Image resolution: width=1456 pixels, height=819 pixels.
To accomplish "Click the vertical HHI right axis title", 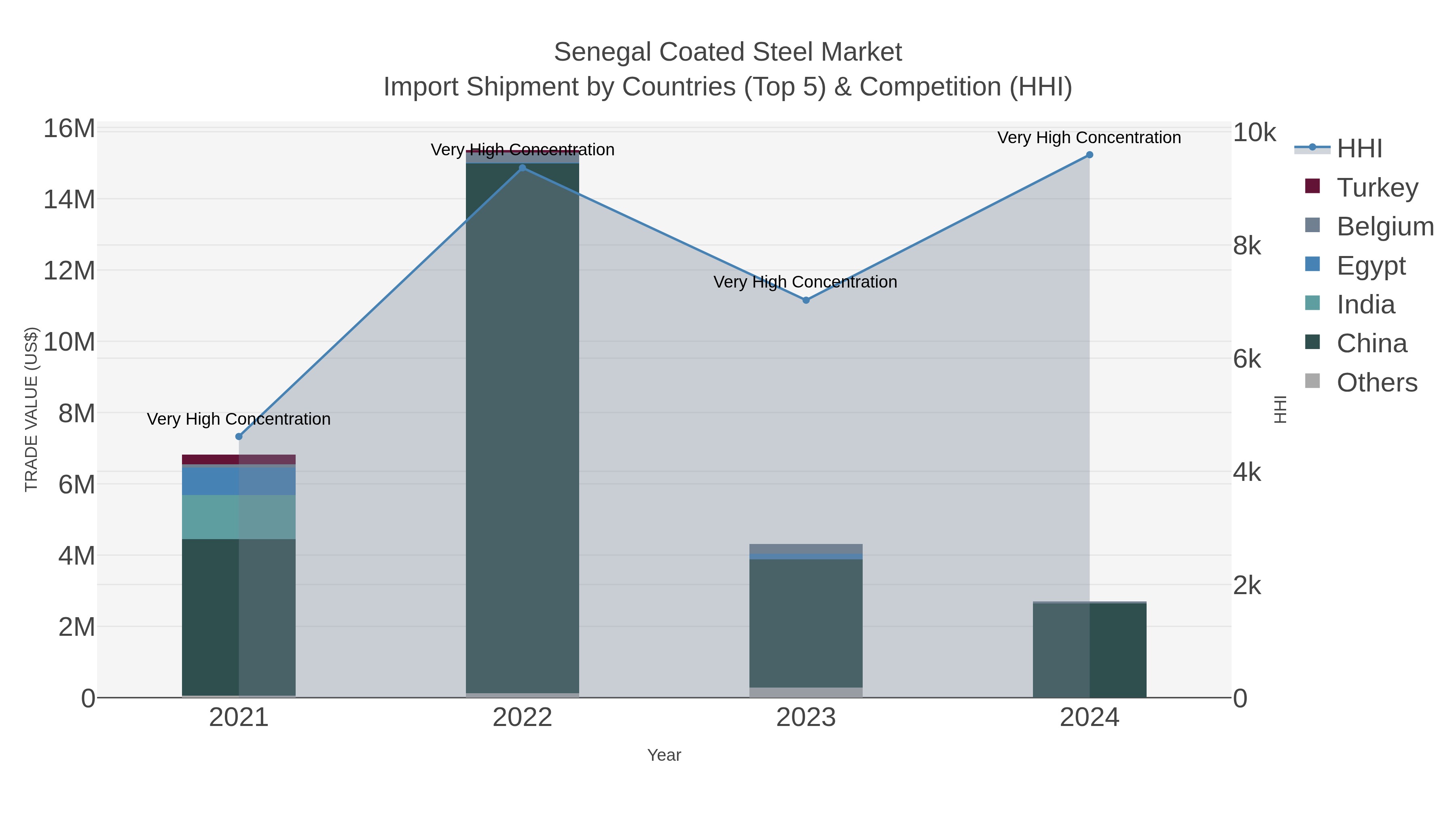I will [x=1280, y=409].
